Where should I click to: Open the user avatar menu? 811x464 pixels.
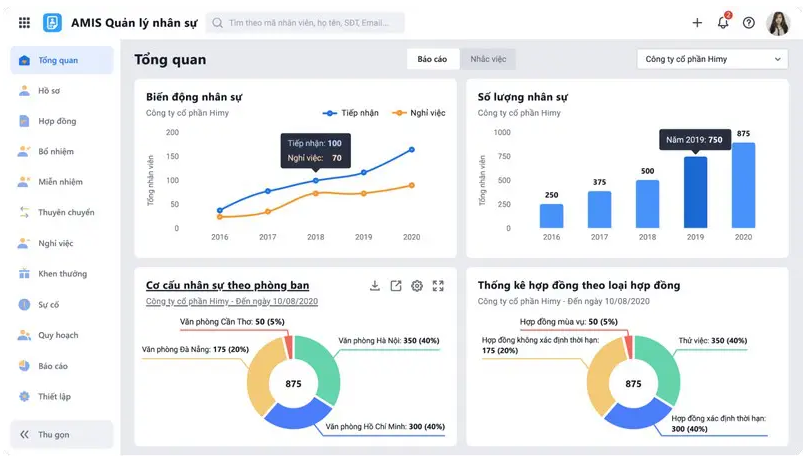778,23
